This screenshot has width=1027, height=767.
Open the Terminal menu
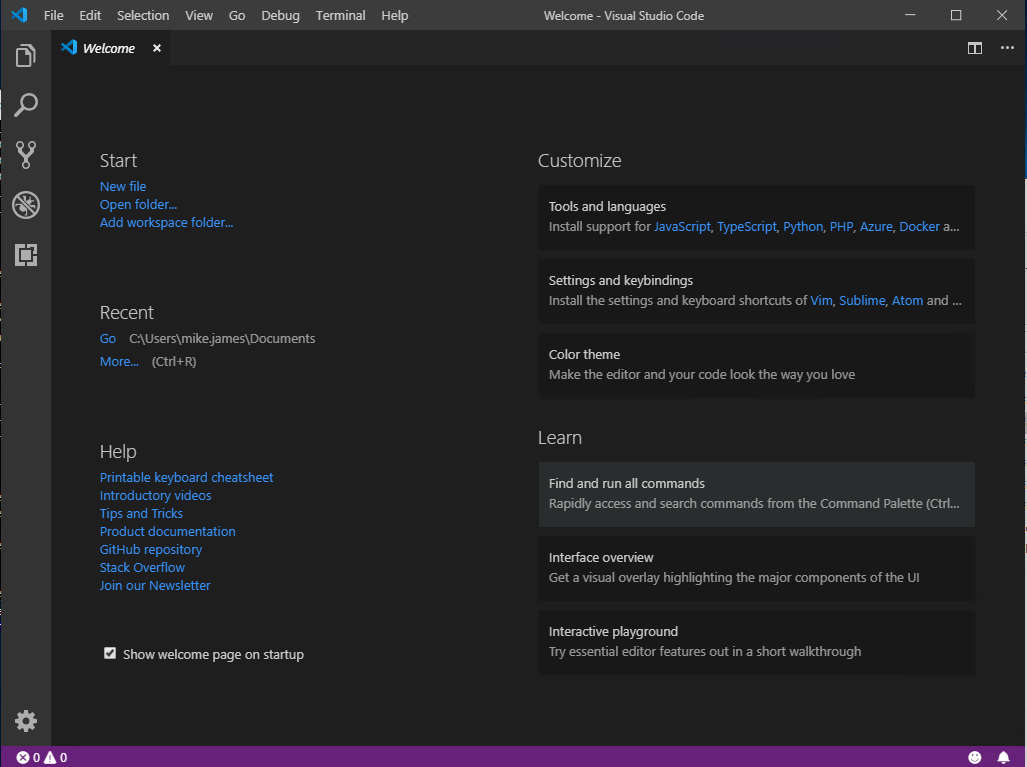click(340, 15)
